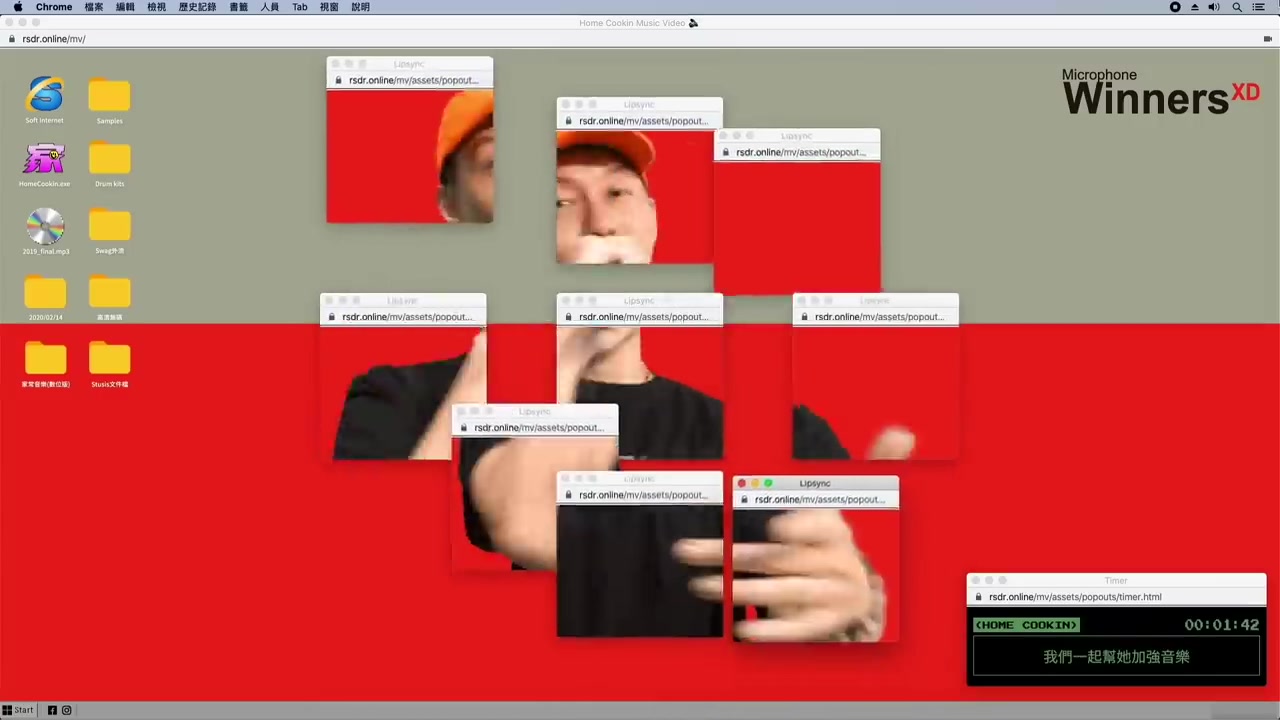The width and height of the screenshot is (1280, 720).
Task: Open the 說明 menu
Action: (361, 7)
